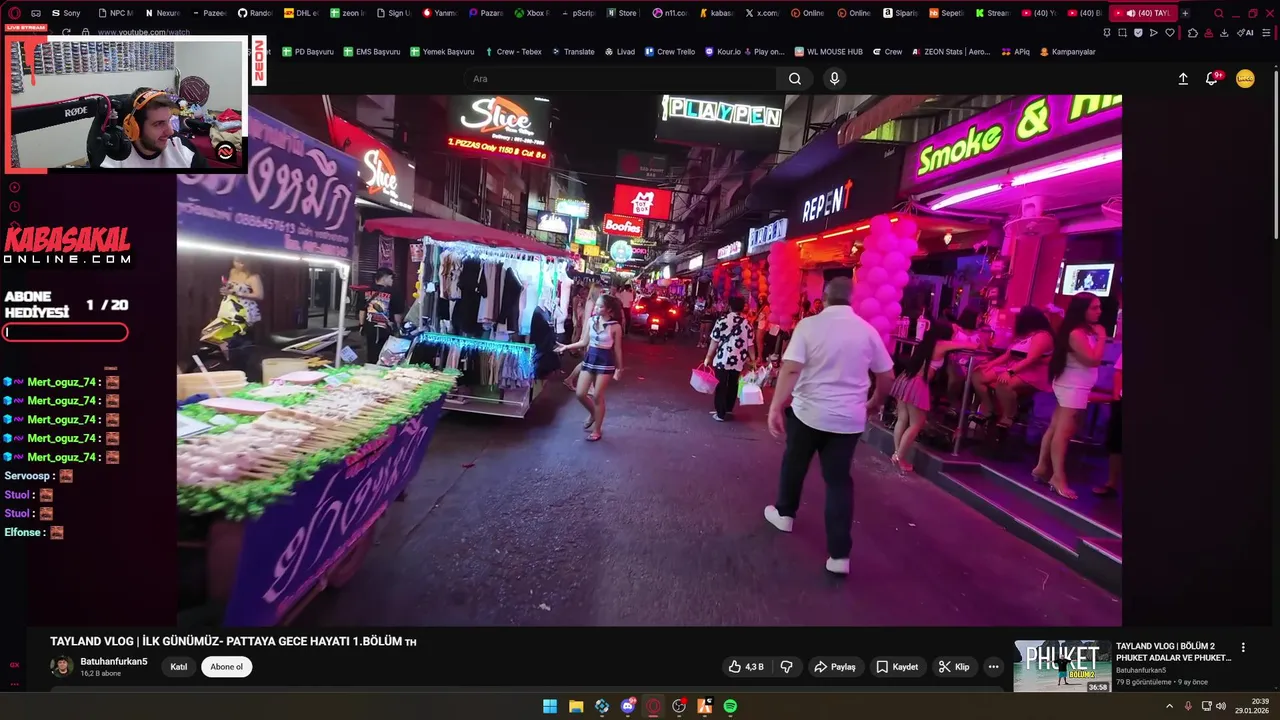Open Kampanyalar bookmark
Image resolution: width=1280 pixels, height=720 pixels.
[x=1067, y=52]
